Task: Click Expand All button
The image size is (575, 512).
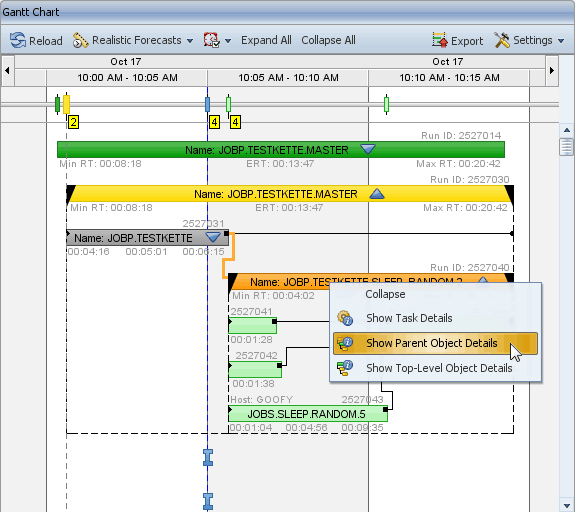Action: coord(266,40)
